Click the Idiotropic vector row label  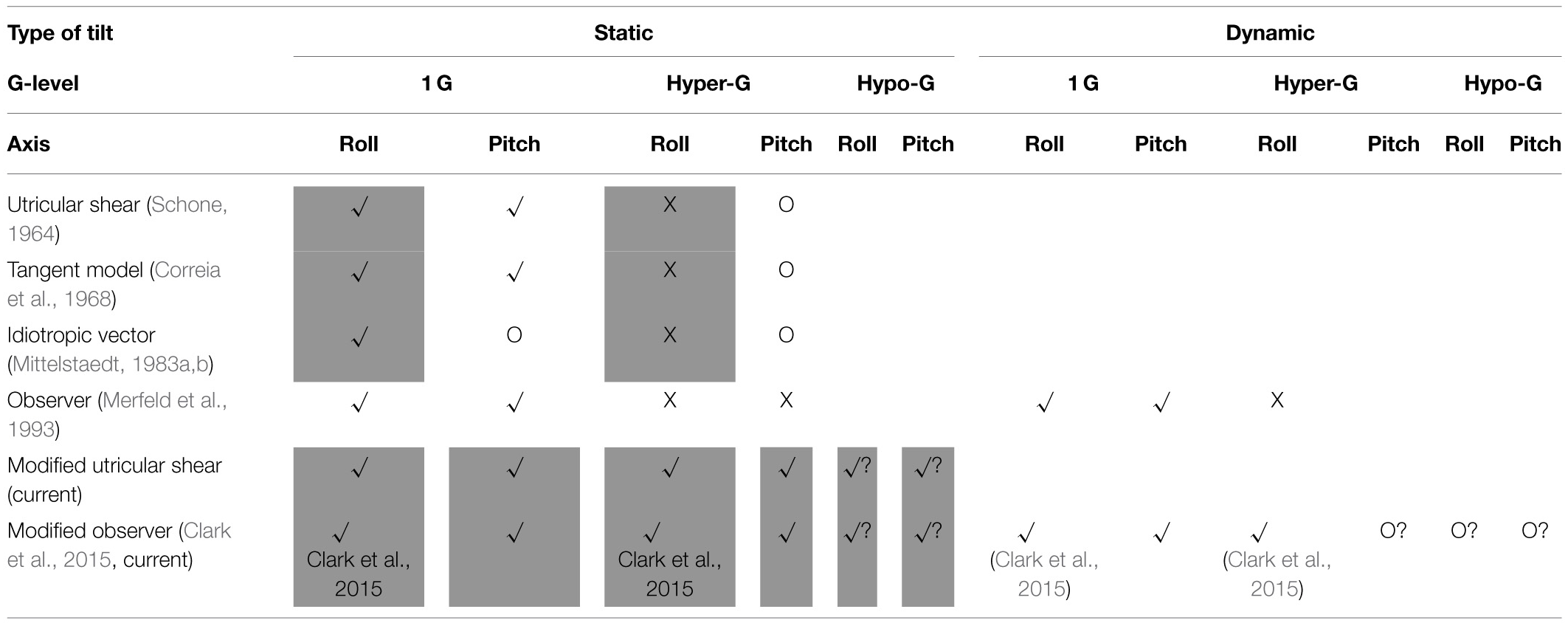coord(81,335)
